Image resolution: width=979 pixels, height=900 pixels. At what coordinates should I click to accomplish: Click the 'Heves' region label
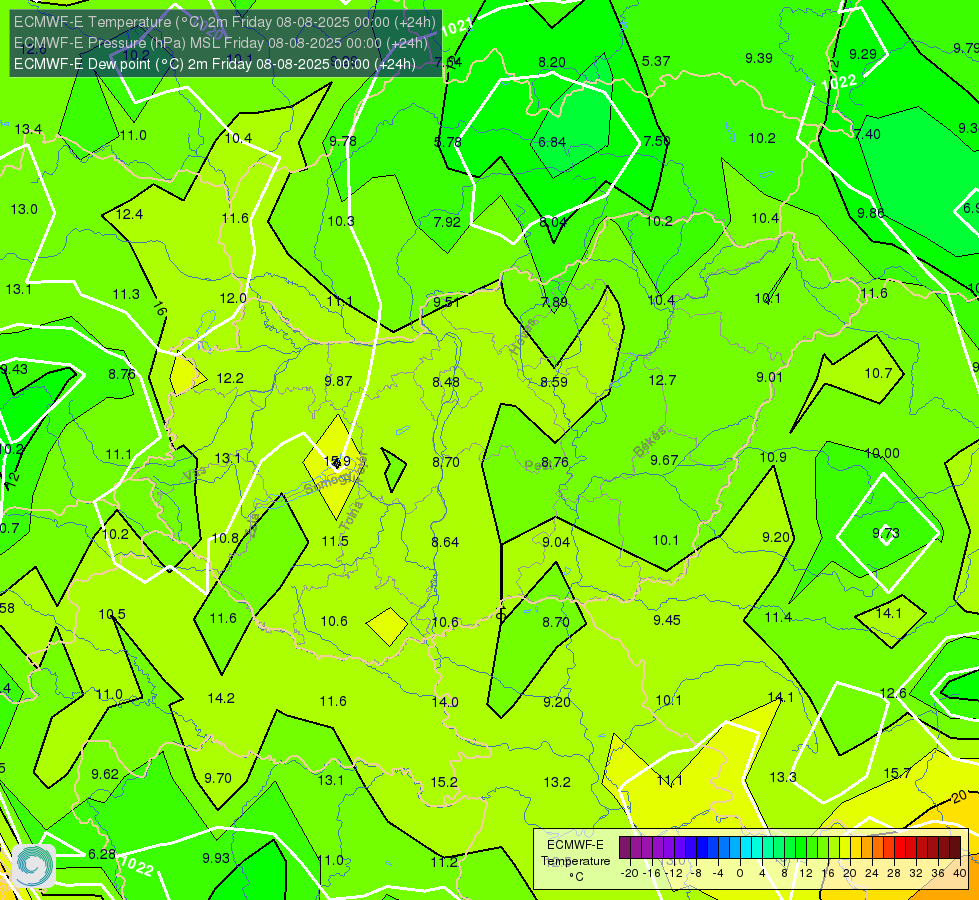523,336
